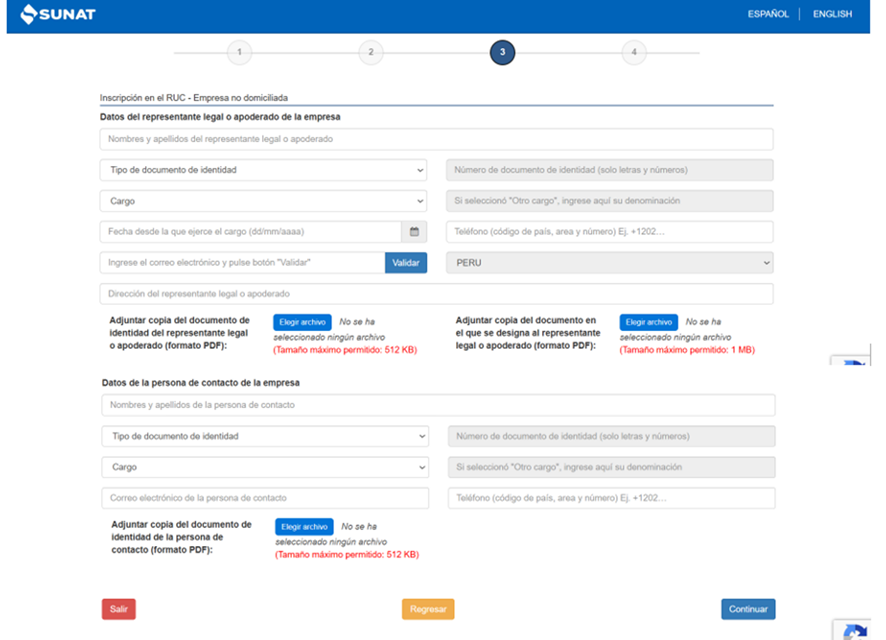
Task: Open the PERU country dropdown
Action: 609,263
